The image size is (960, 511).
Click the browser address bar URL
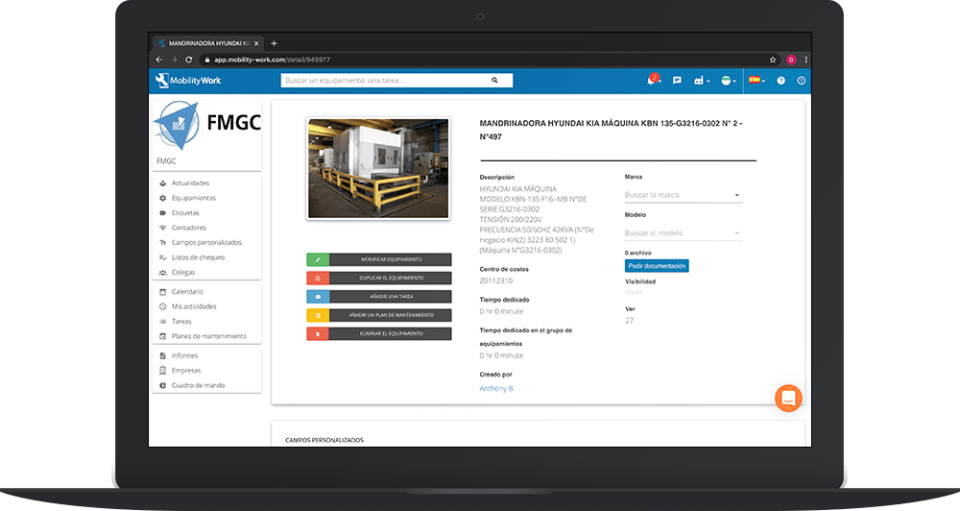coord(272,59)
